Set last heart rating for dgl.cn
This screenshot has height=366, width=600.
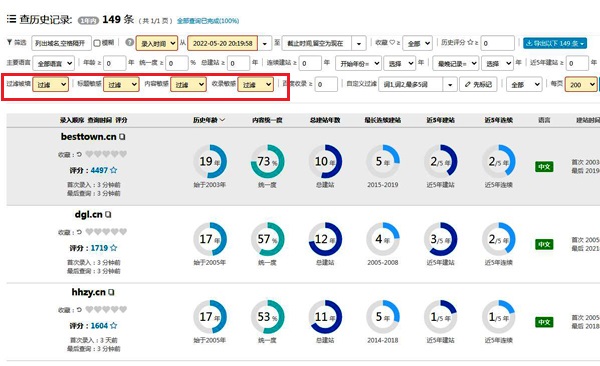(x=123, y=232)
